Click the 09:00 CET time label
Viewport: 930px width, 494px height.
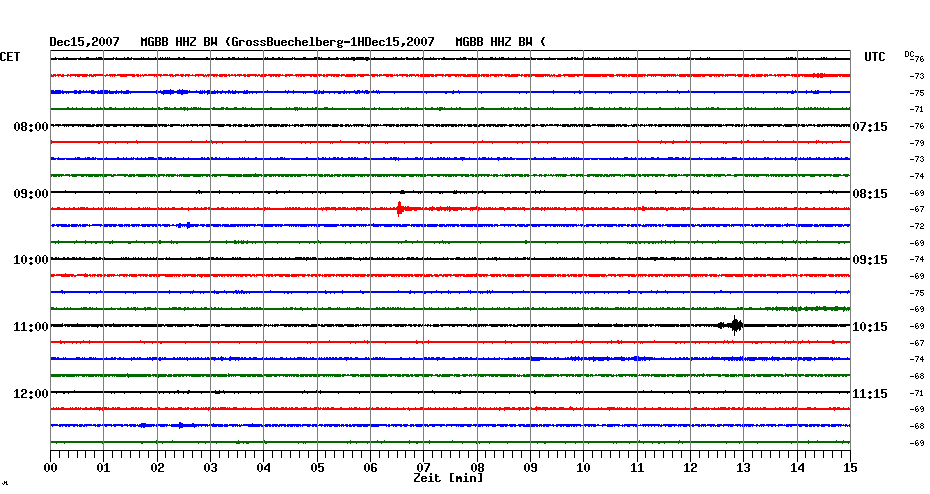31,194
